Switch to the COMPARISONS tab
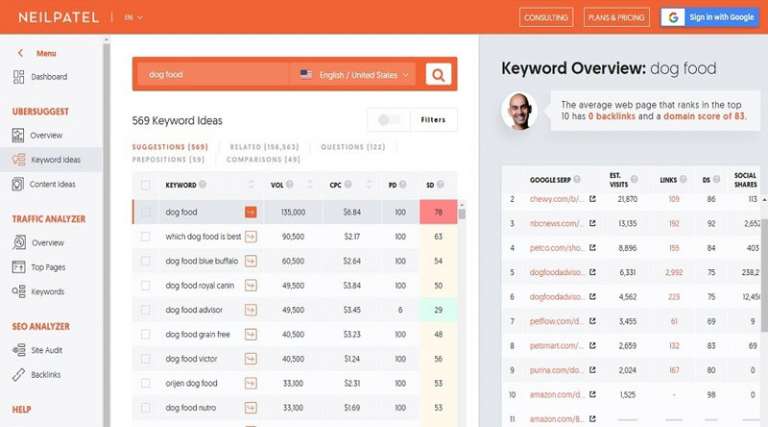This screenshot has width=768, height=427. [264, 160]
